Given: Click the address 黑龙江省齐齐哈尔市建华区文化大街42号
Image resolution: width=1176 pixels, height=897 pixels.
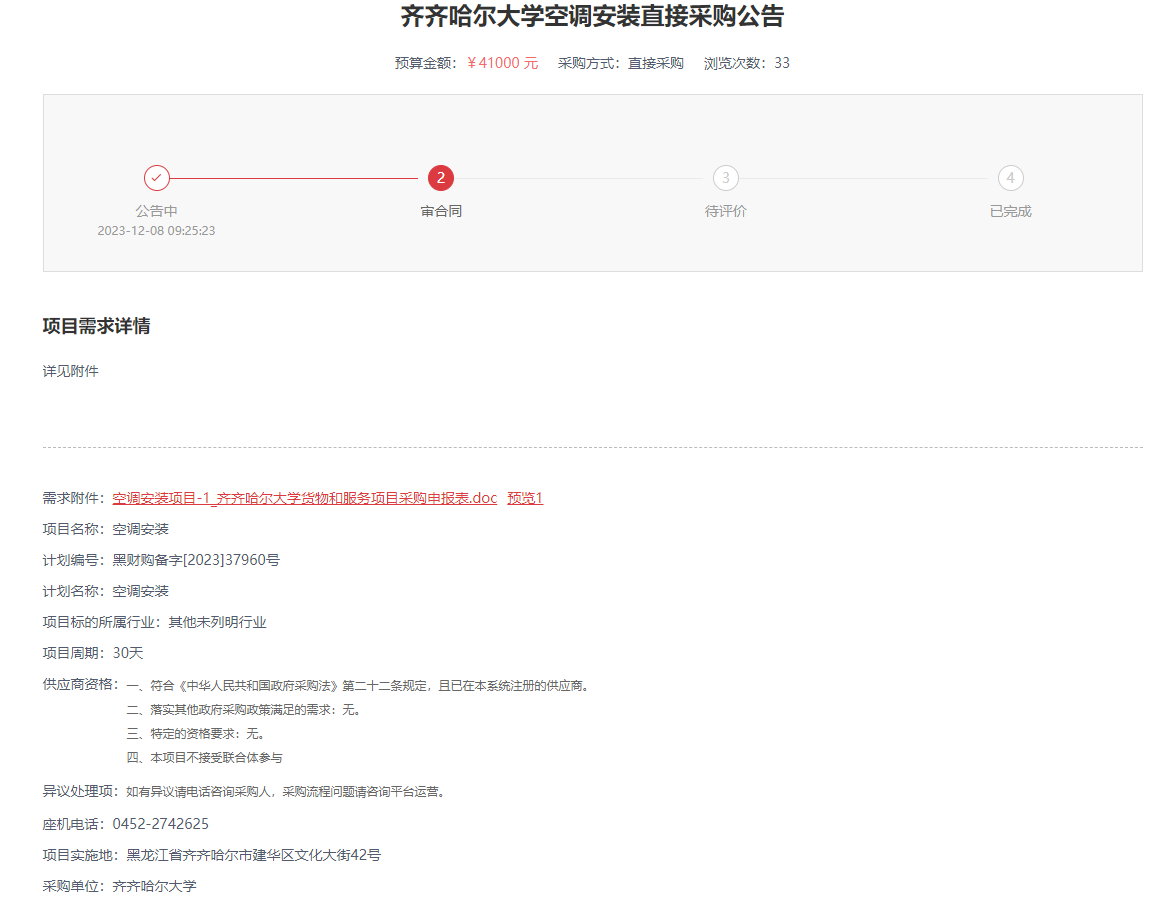Looking at the screenshot, I should (x=253, y=855).
